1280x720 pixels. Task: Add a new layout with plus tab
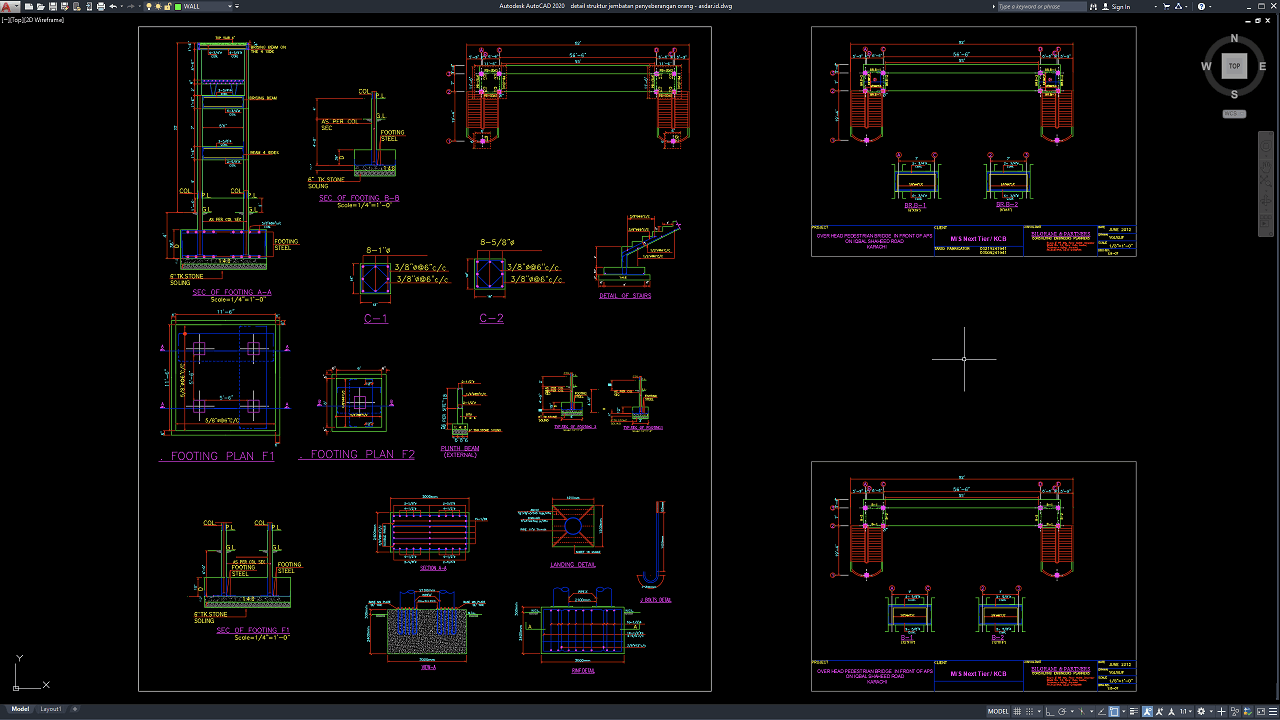(75, 709)
